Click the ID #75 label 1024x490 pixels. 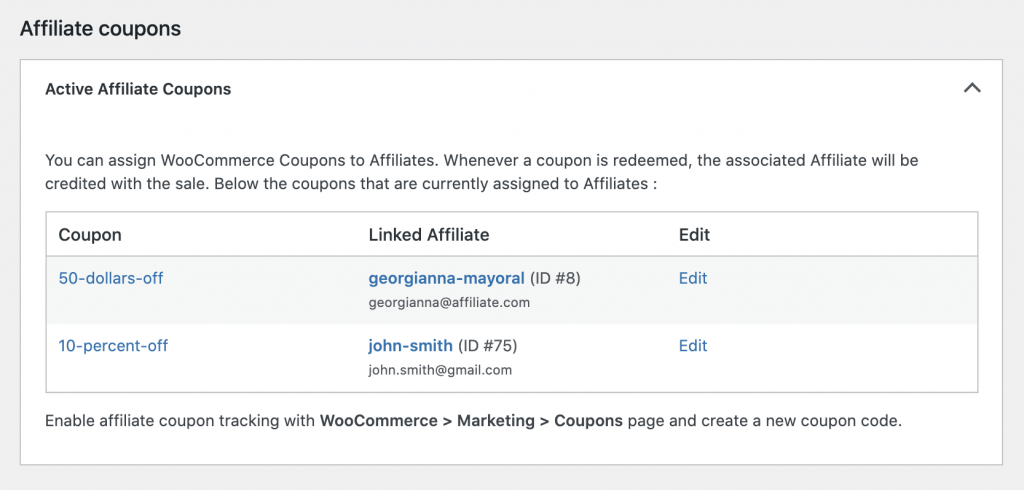point(487,346)
